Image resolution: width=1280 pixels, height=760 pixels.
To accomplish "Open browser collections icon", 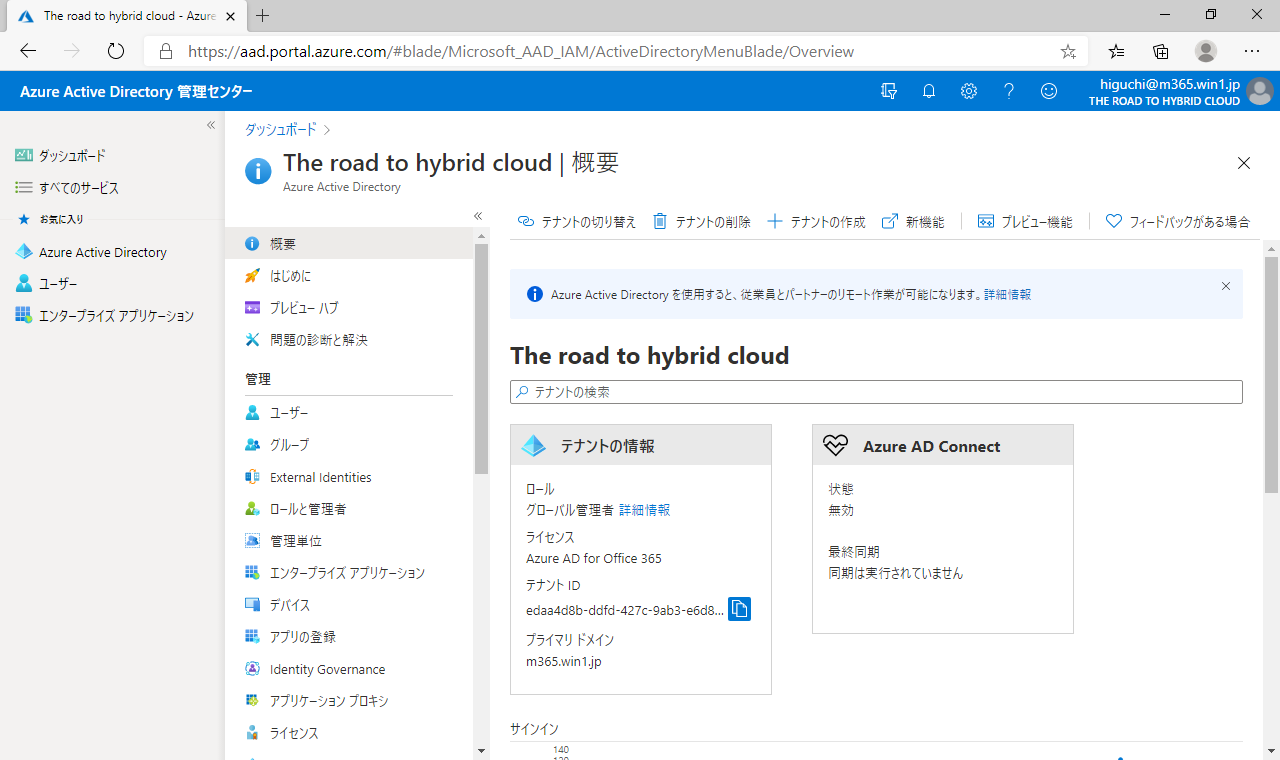I will tap(1161, 51).
